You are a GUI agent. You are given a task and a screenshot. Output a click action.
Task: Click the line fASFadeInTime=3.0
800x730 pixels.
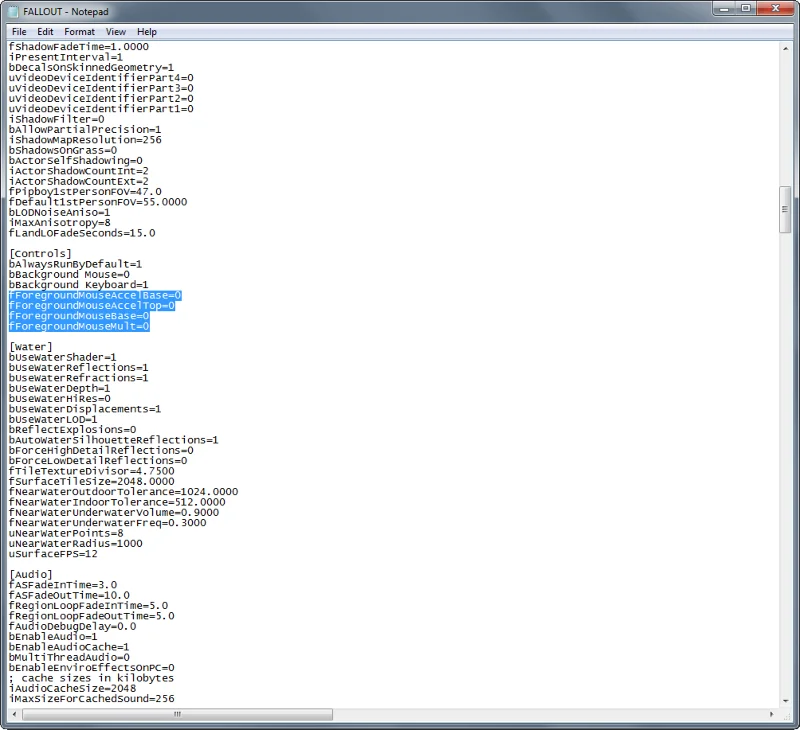pos(62,585)
